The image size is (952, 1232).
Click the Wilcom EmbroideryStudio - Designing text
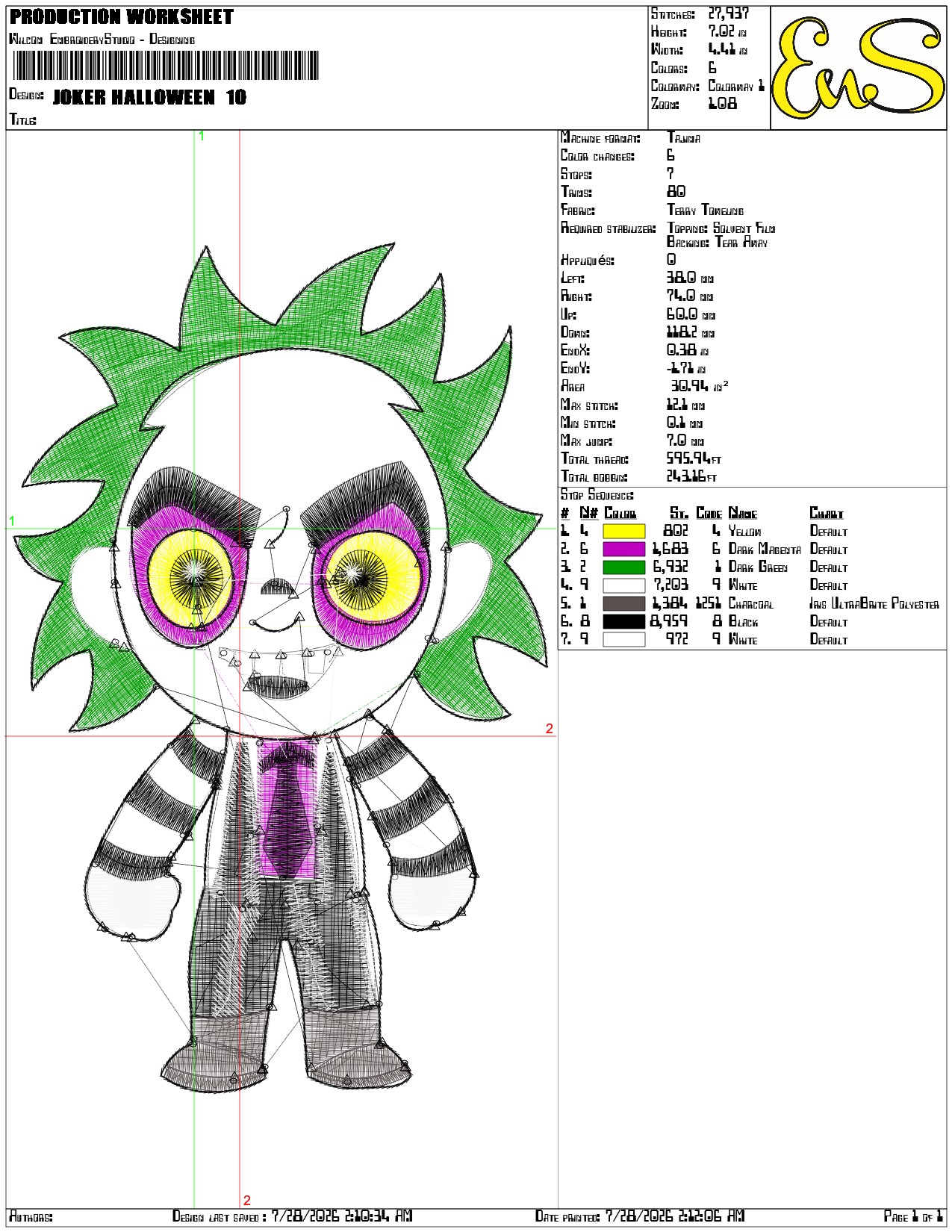102,39
